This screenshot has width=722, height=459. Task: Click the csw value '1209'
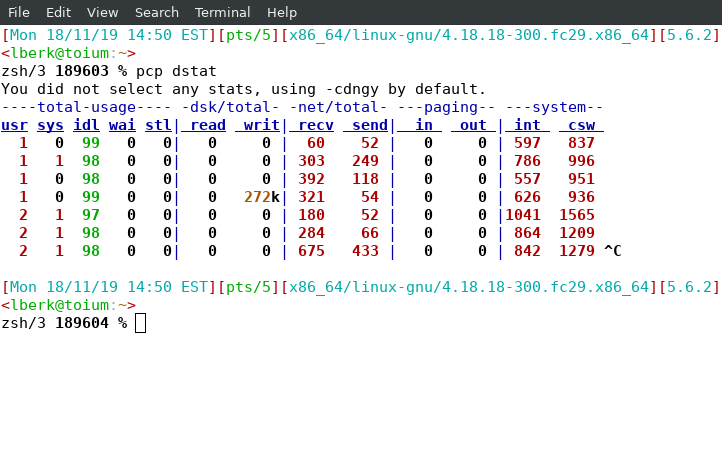point(576,233)
